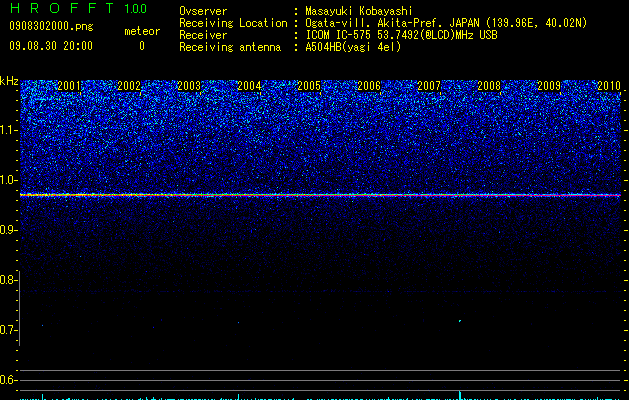Click the 2004 time marker
This screenshot has width=629, height=400.
pyautogui.click(x=249, y=86)
